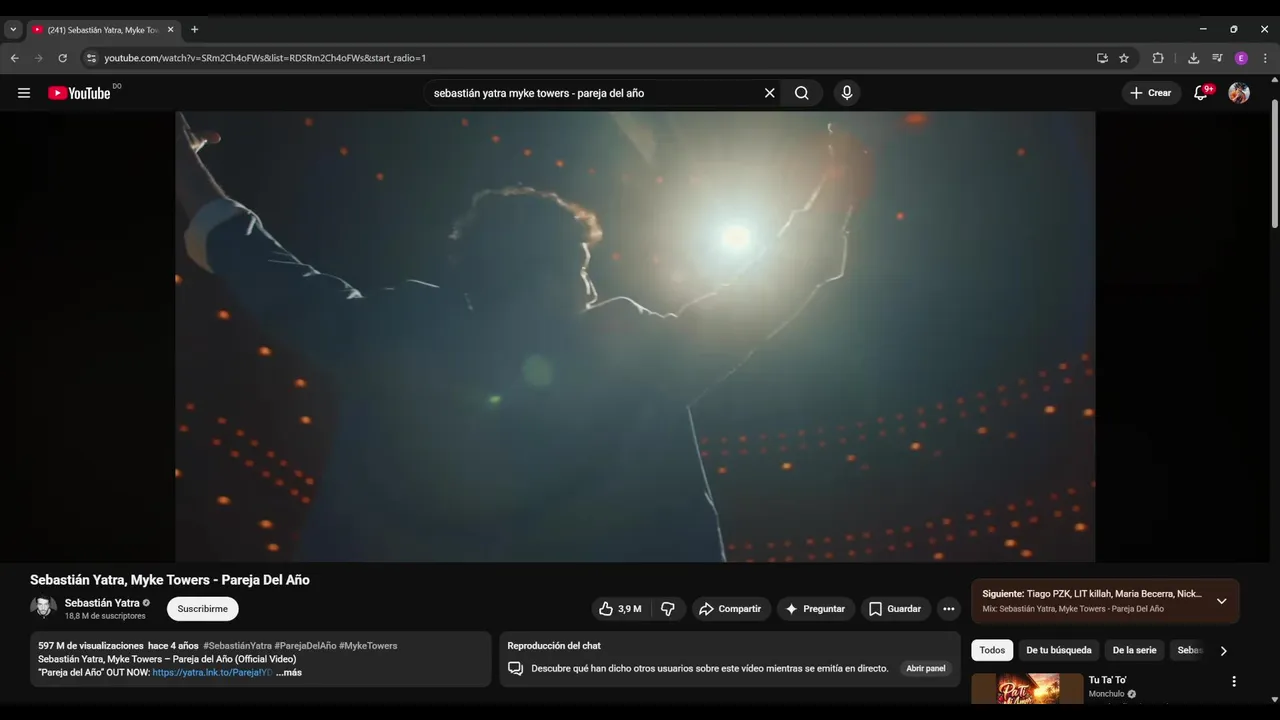Install app icon in address bar
This screenshot has width=1280, height=720.
1102,58
